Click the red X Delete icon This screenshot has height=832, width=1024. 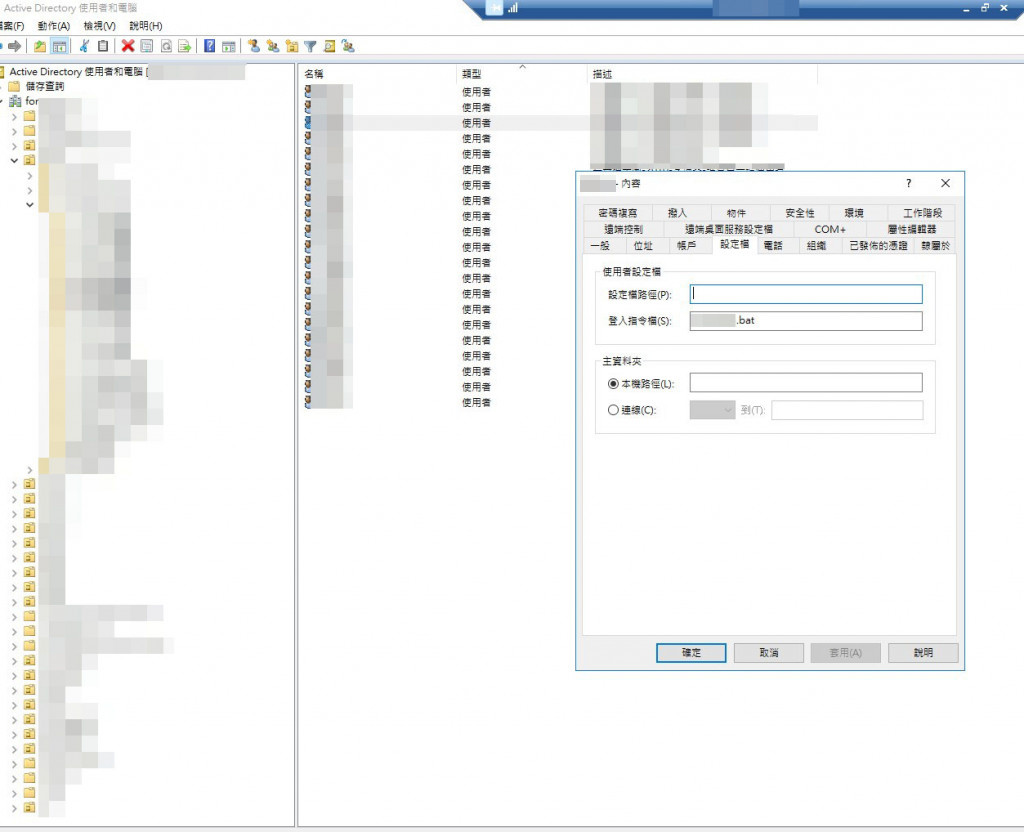pyautogui.click(x=128, y=46)
